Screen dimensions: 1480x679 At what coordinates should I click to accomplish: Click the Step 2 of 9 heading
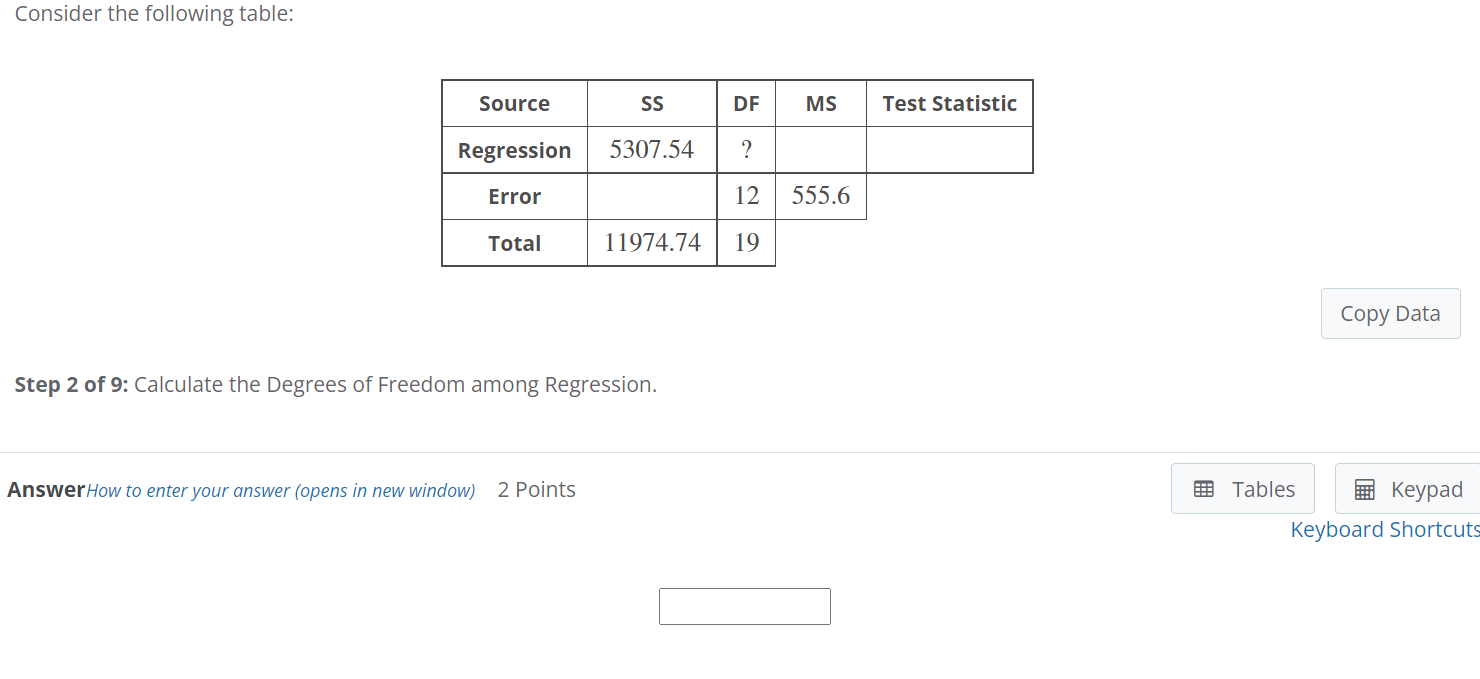68,384
